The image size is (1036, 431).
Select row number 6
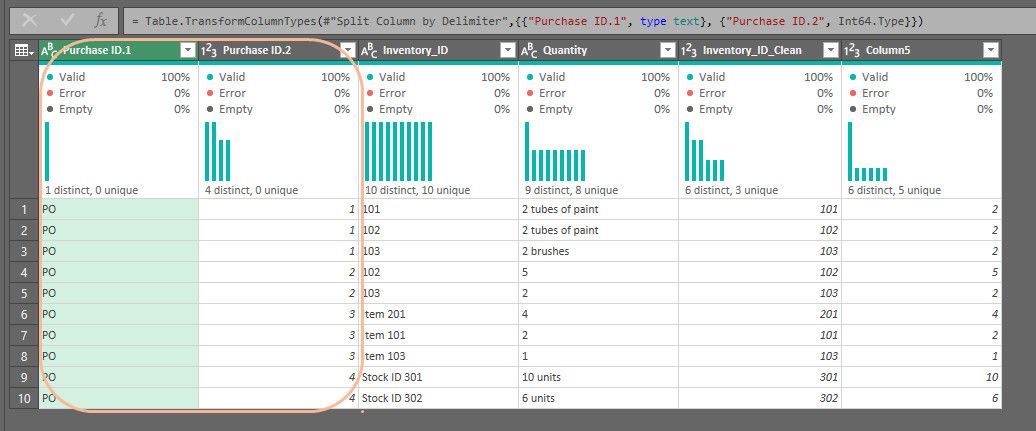coord(25,314)
